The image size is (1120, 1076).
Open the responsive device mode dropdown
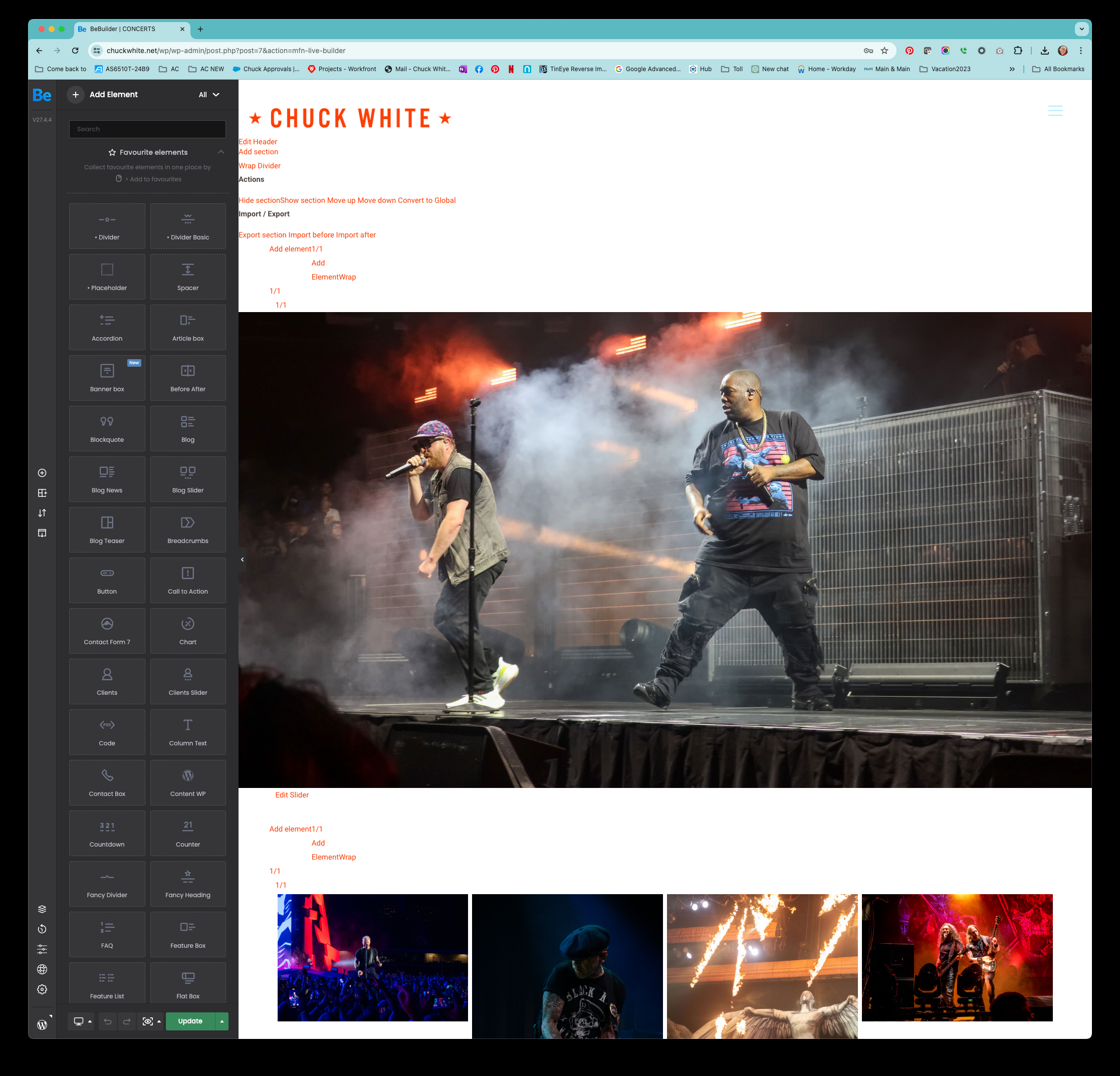(81, 1021)
